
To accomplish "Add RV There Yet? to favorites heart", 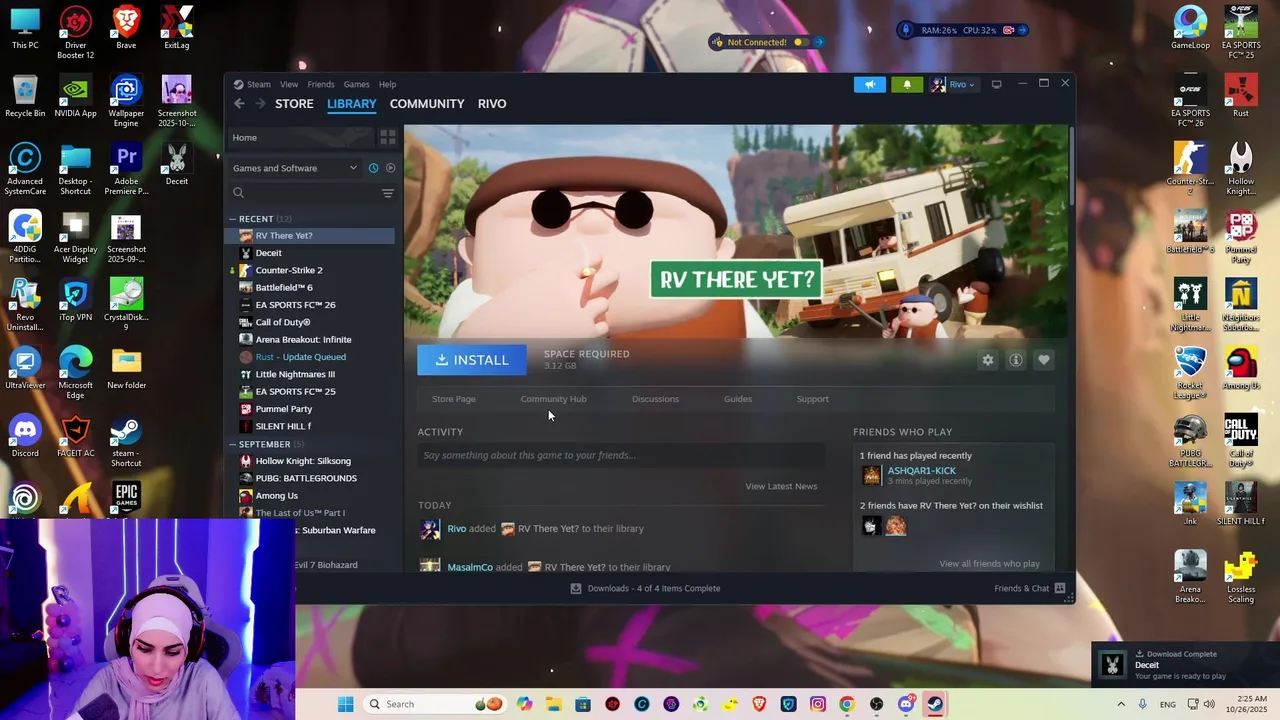I will tap(1044, 360).
